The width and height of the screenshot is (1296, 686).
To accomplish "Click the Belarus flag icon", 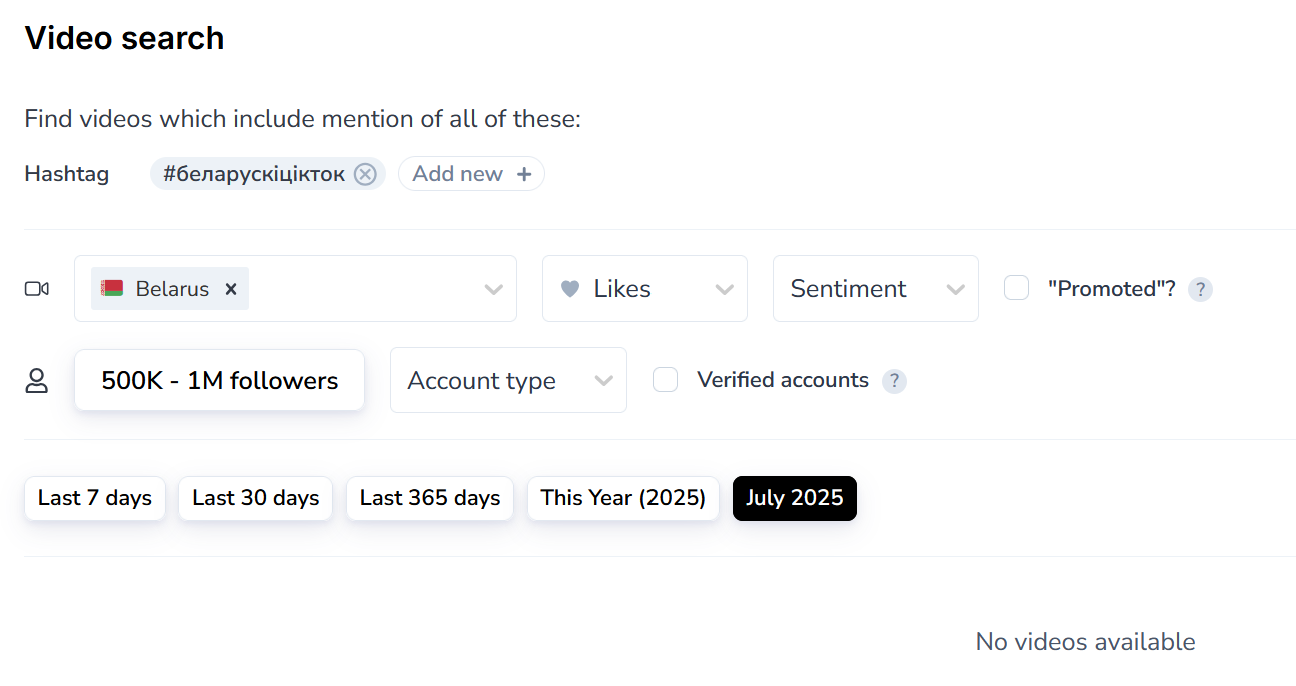I will [112, 289].
